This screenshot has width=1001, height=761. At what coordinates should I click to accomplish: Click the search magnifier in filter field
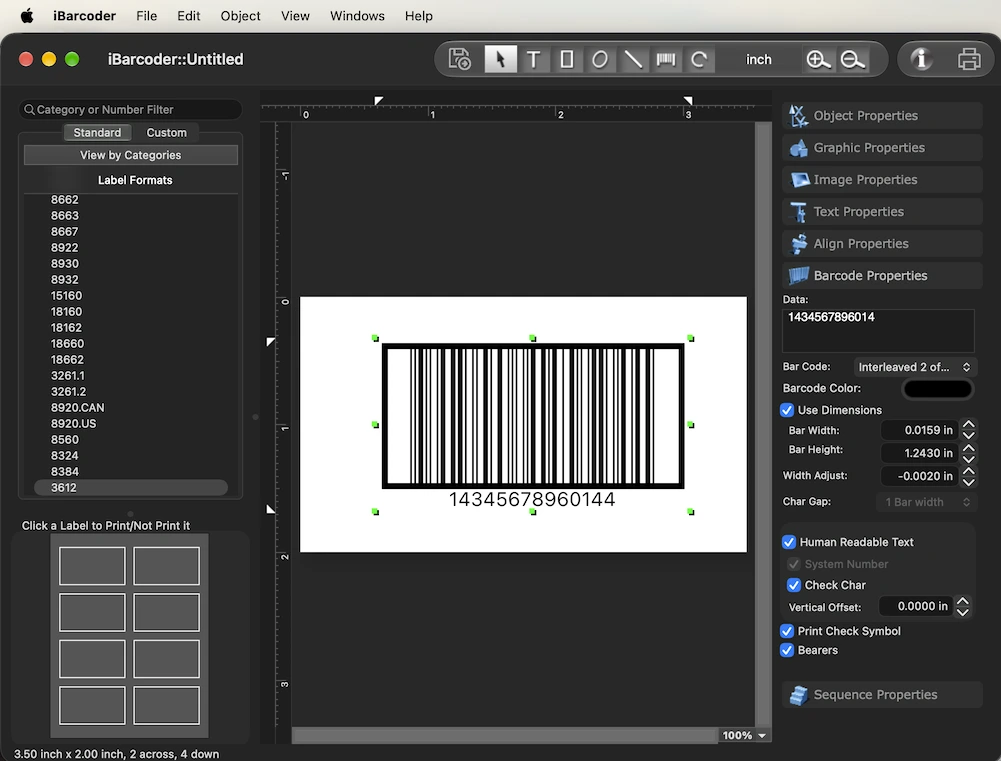(x=29, y=110)
